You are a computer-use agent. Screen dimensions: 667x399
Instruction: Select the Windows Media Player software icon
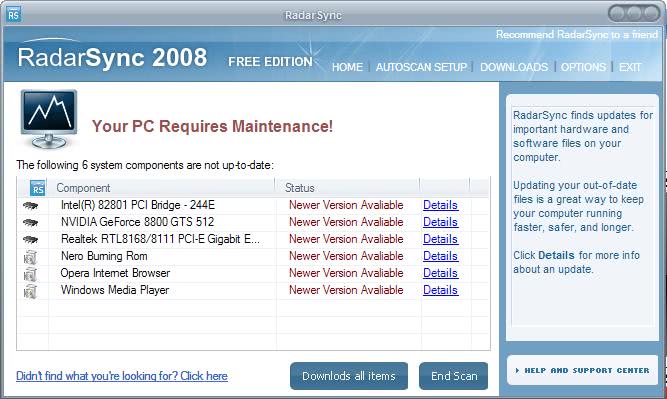pyautogui.click(x=30, y=291)
